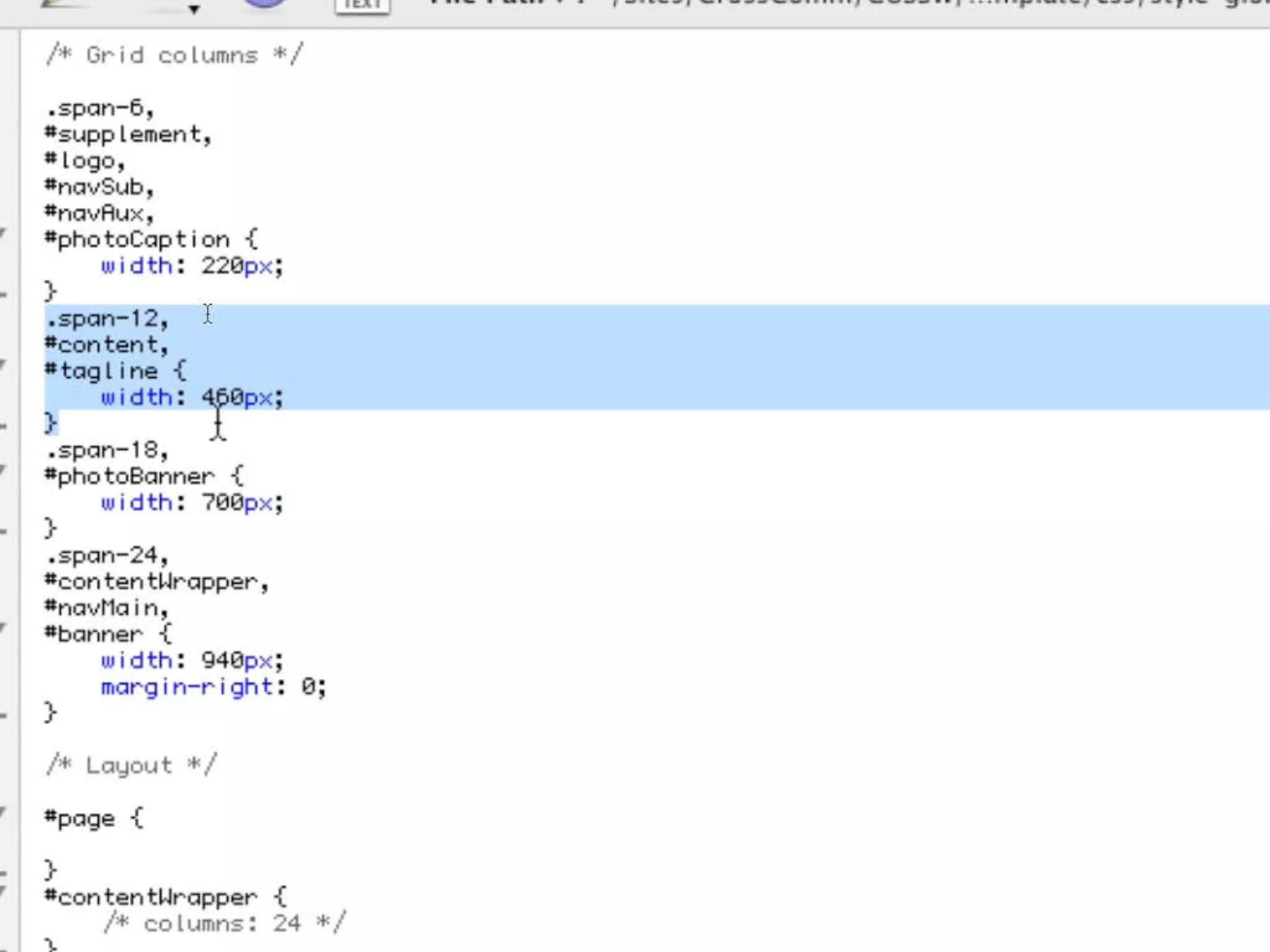Fold the #banner rule via gutter triangle
Screen dimensions: 1270x952
point(3,628)
